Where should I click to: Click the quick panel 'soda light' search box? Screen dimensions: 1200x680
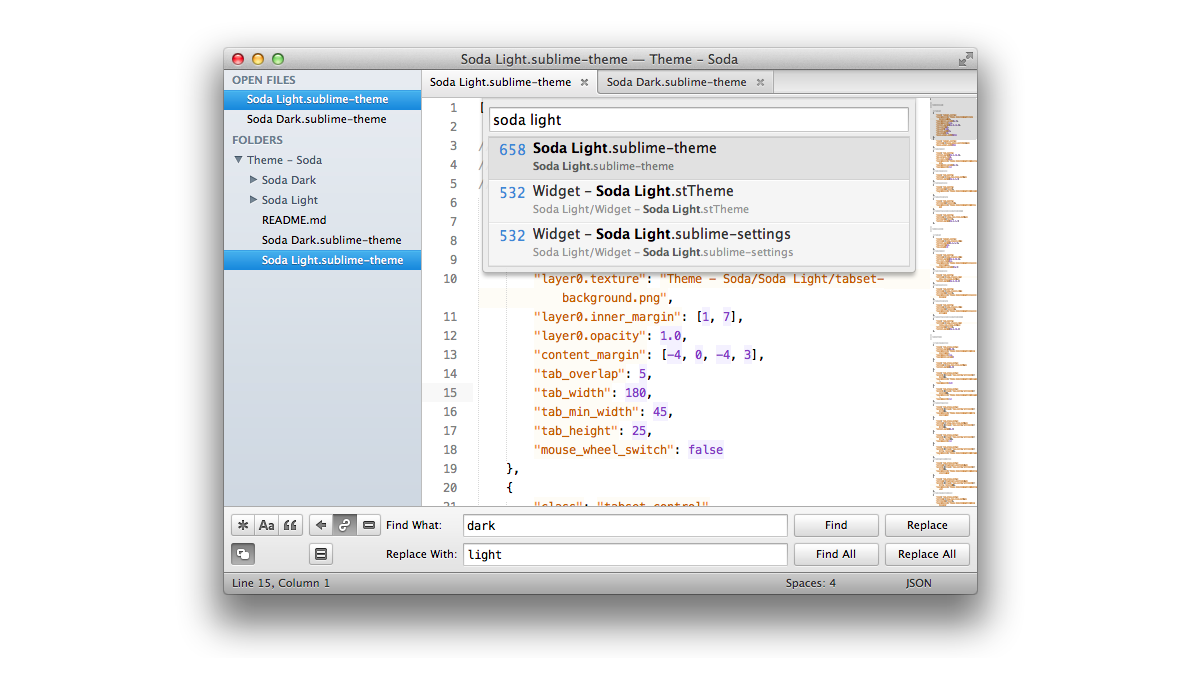coord(698,120)
